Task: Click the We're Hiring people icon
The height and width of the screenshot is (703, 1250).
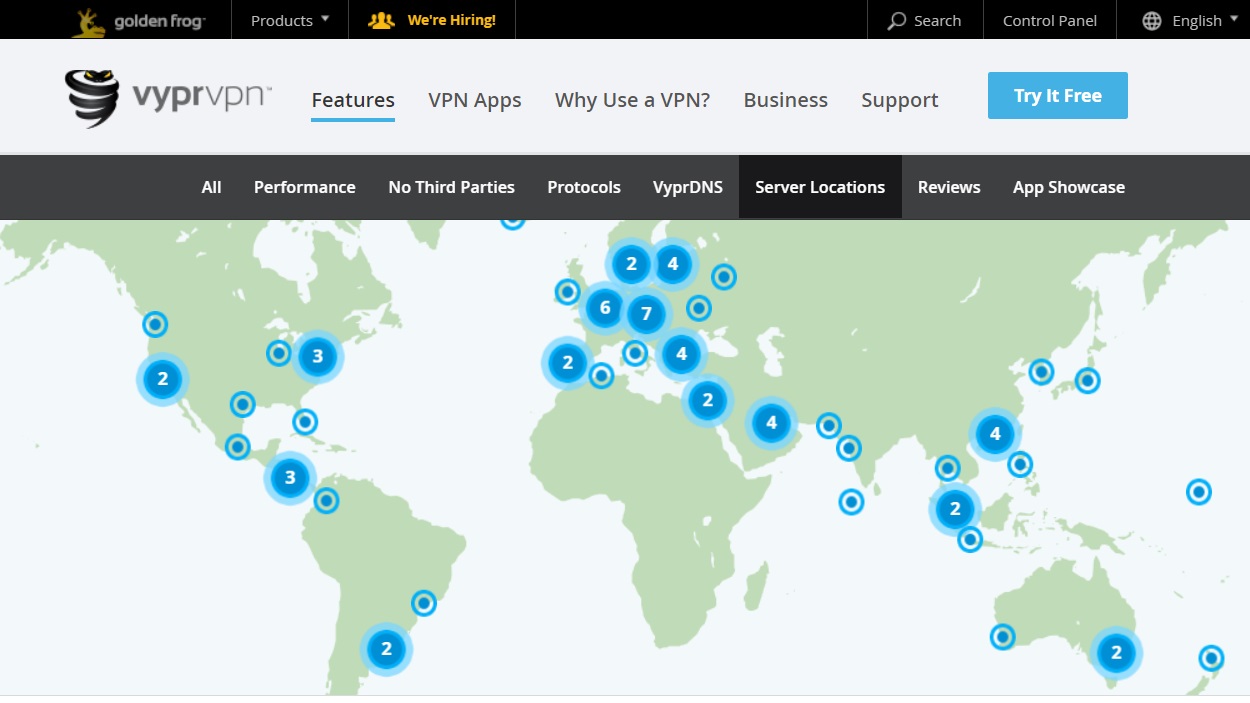Action: coord(381,20)
